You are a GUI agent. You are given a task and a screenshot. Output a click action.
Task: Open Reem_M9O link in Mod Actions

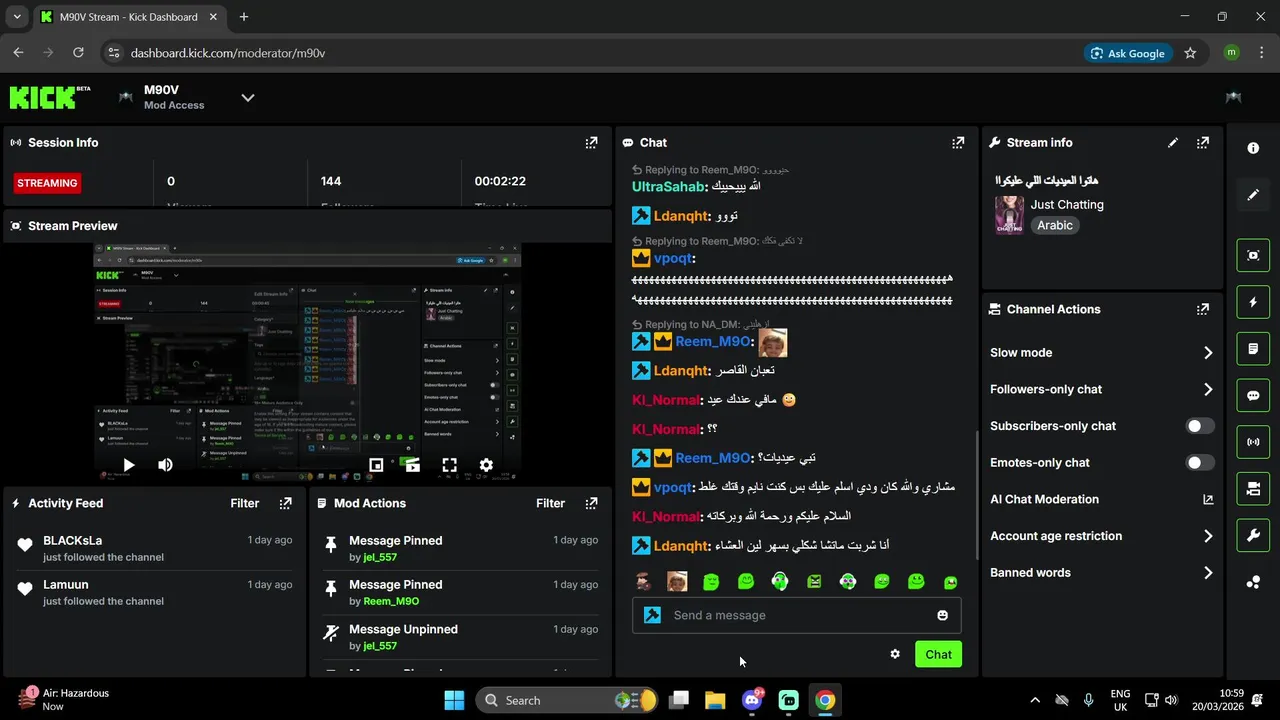(391, 602)
